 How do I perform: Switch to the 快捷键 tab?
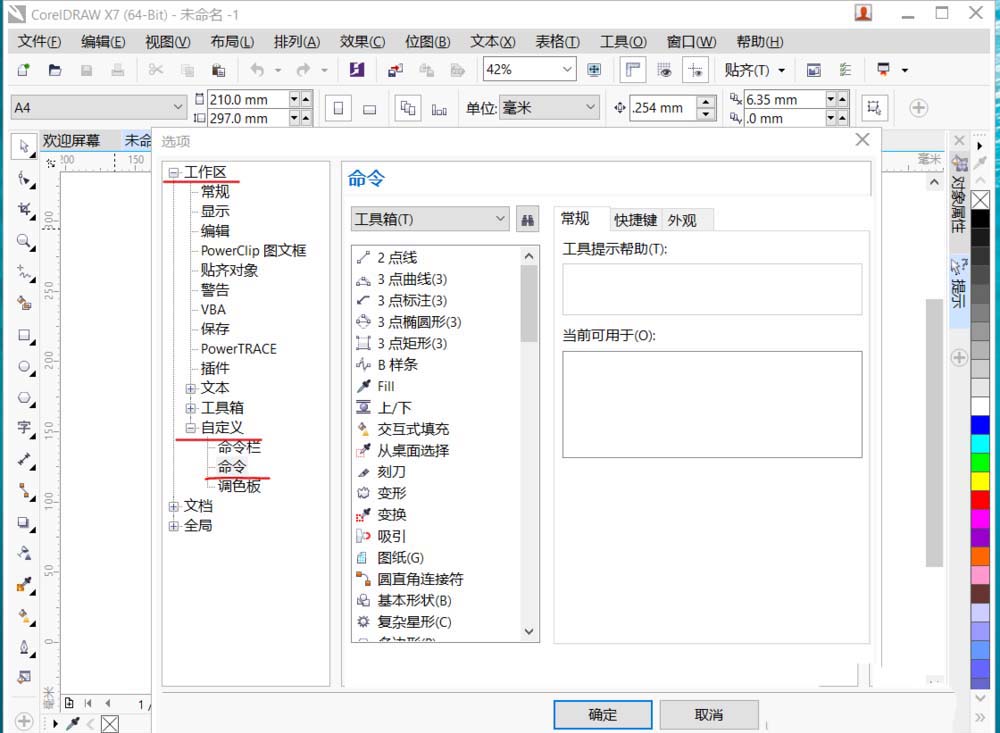(635, 220)
